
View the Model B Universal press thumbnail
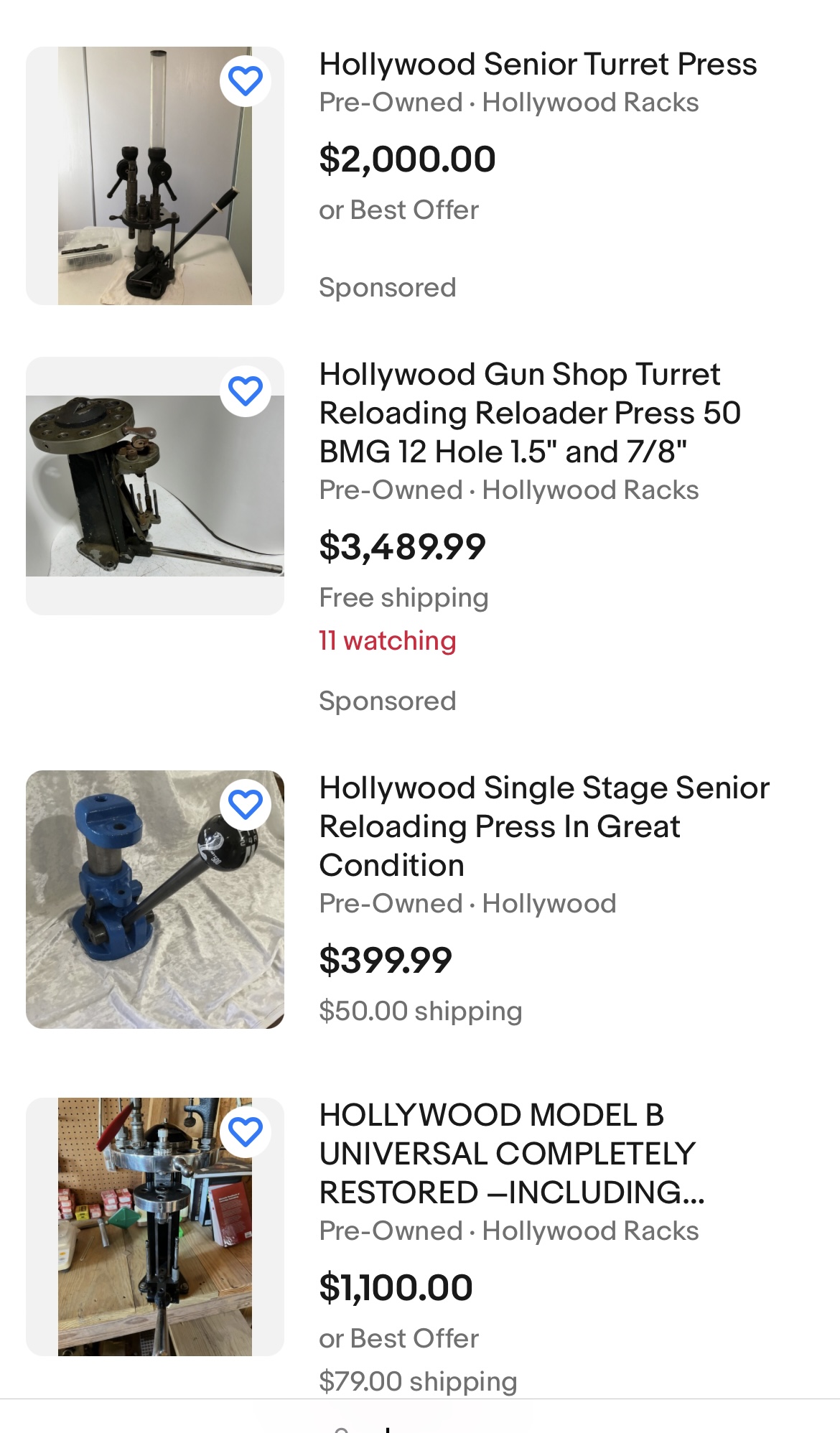coord(154,1227)
